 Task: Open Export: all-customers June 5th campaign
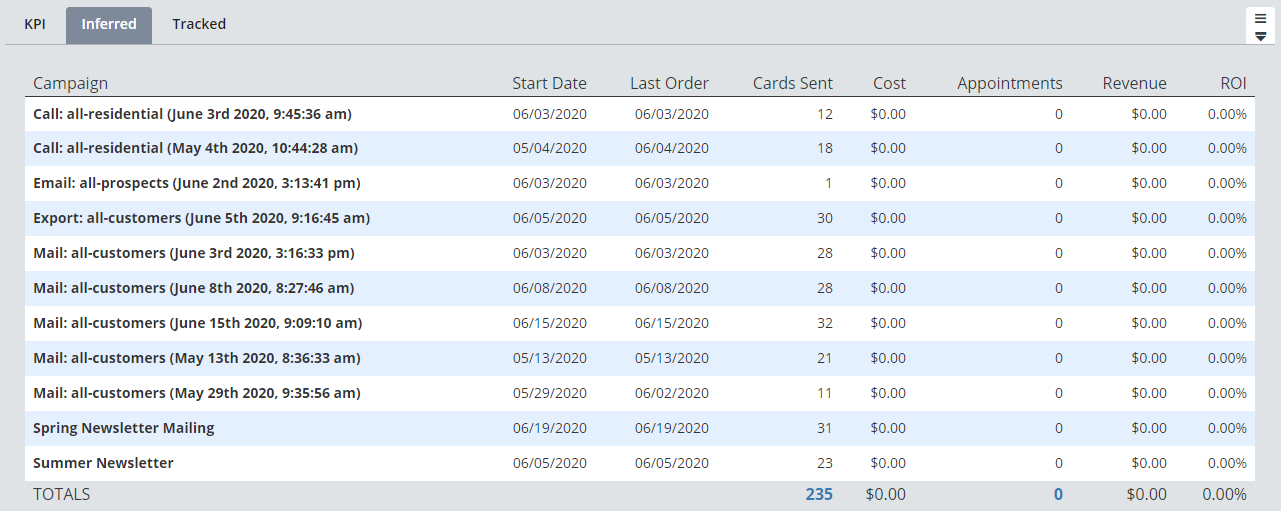tap(201, 218)
